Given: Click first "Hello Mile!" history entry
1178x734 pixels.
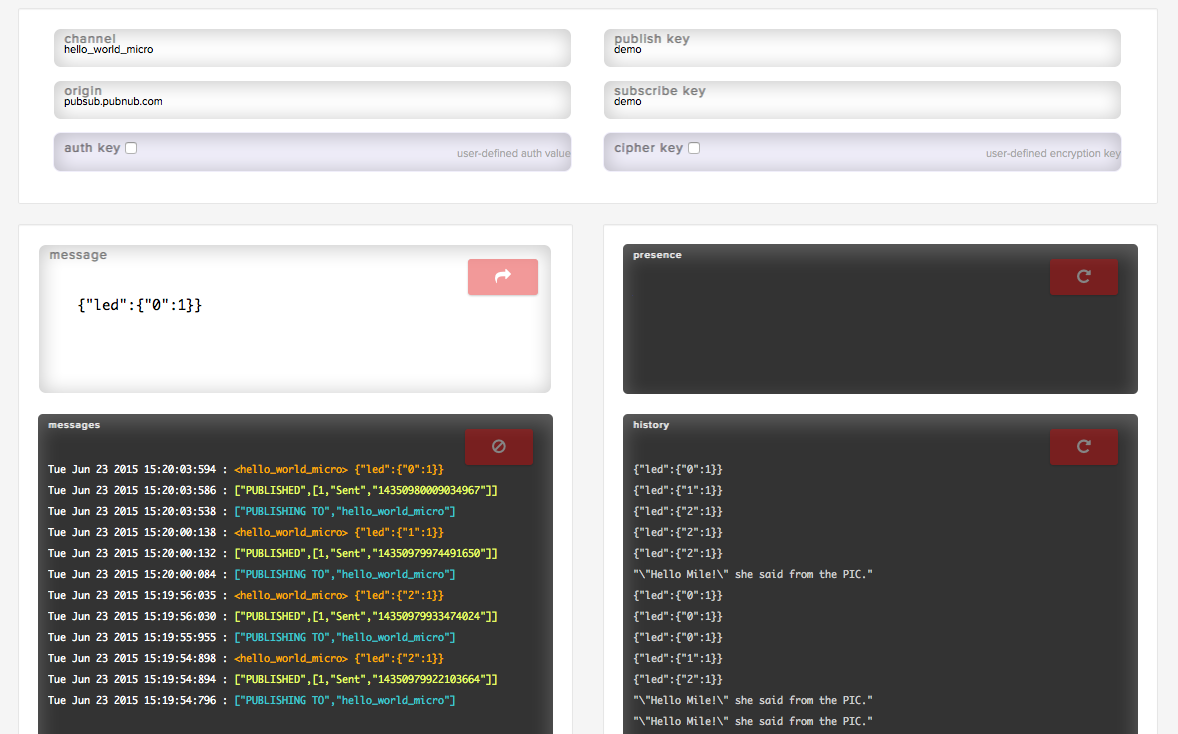Looking at the screenshot, I should [x=753, y=574].
